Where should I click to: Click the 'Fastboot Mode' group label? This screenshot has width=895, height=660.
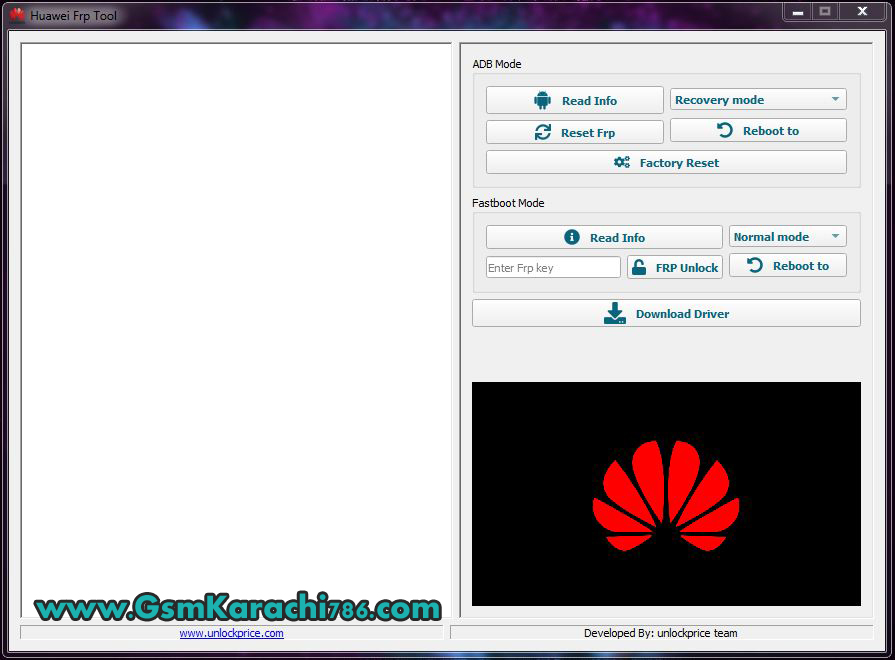point(508,203)
